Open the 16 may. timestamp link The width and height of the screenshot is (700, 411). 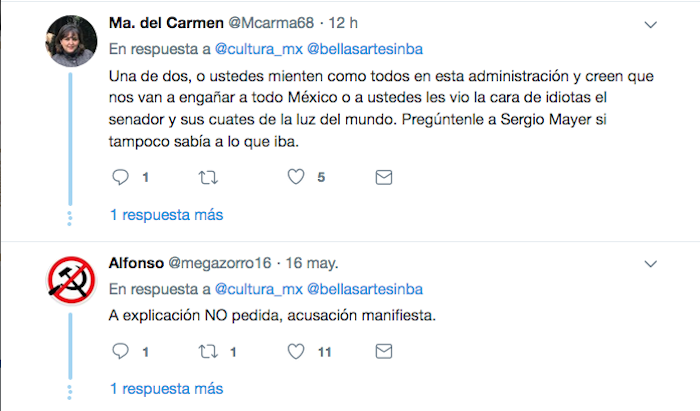coord(310,264)
